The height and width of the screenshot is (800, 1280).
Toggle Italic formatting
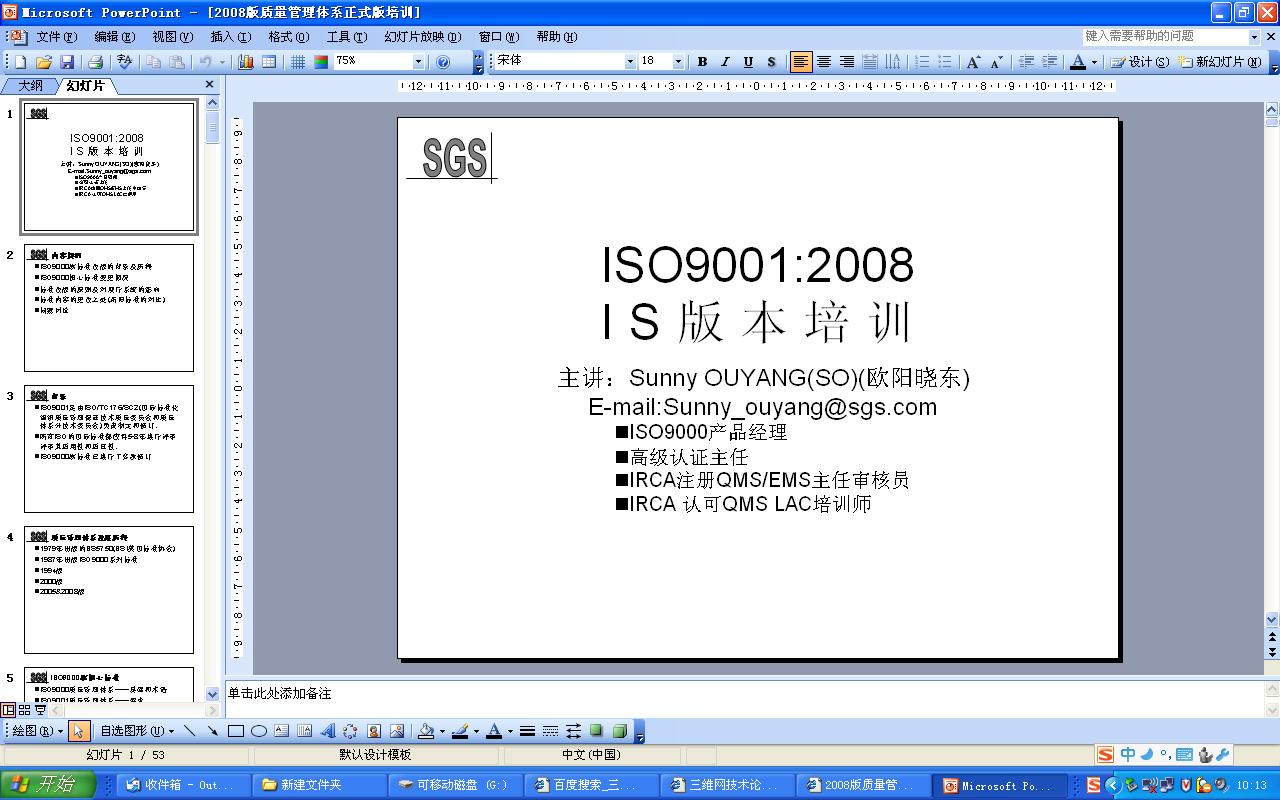pos(725,62)
